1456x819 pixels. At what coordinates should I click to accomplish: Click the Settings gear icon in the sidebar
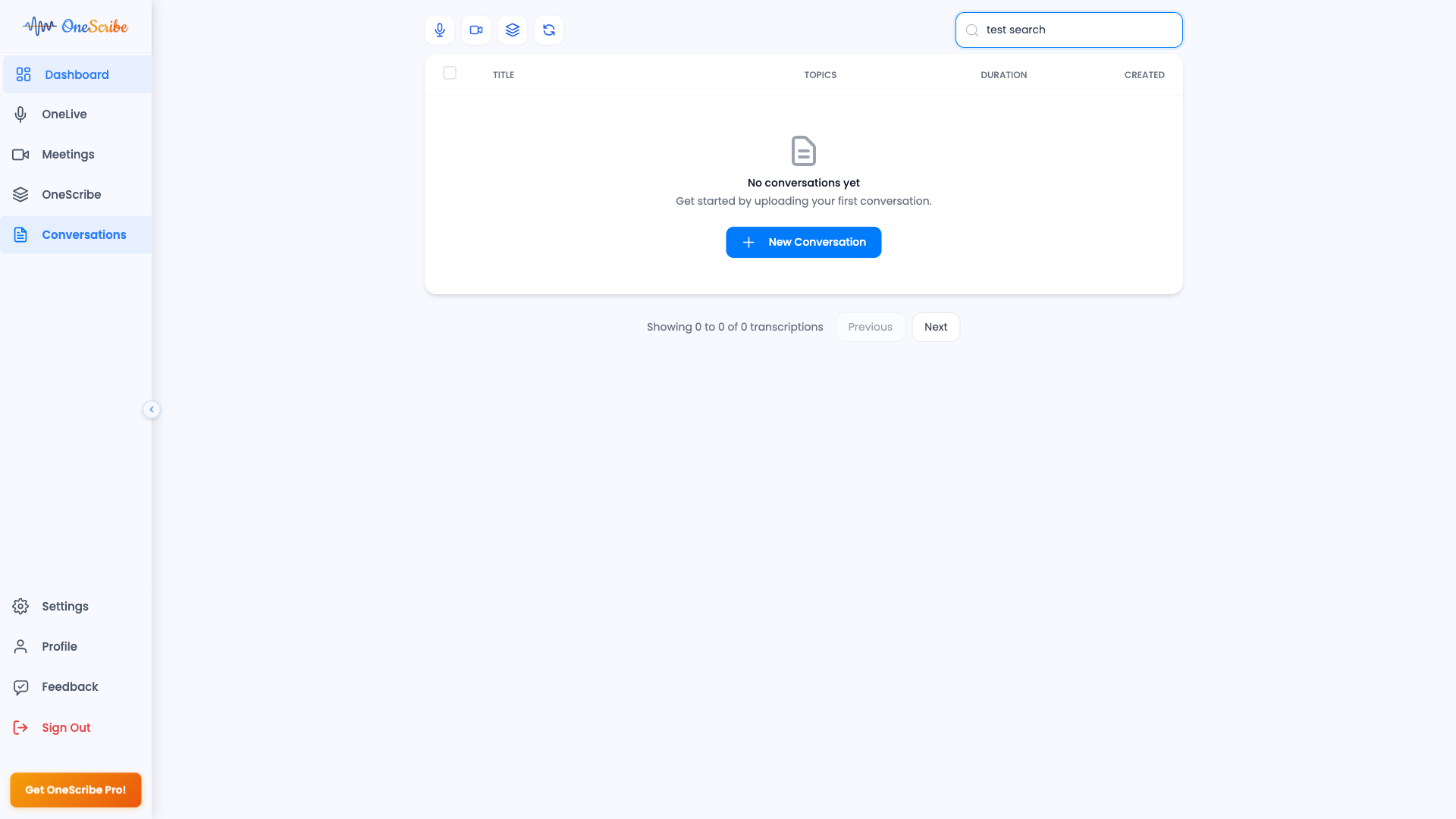[20, 607]
